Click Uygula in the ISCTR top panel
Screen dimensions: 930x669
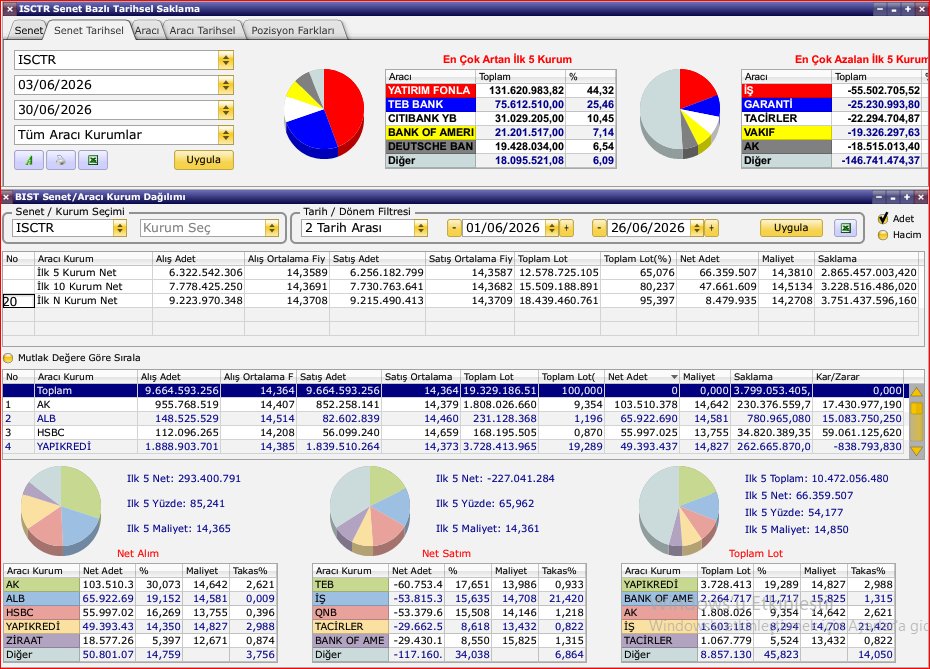203,160
